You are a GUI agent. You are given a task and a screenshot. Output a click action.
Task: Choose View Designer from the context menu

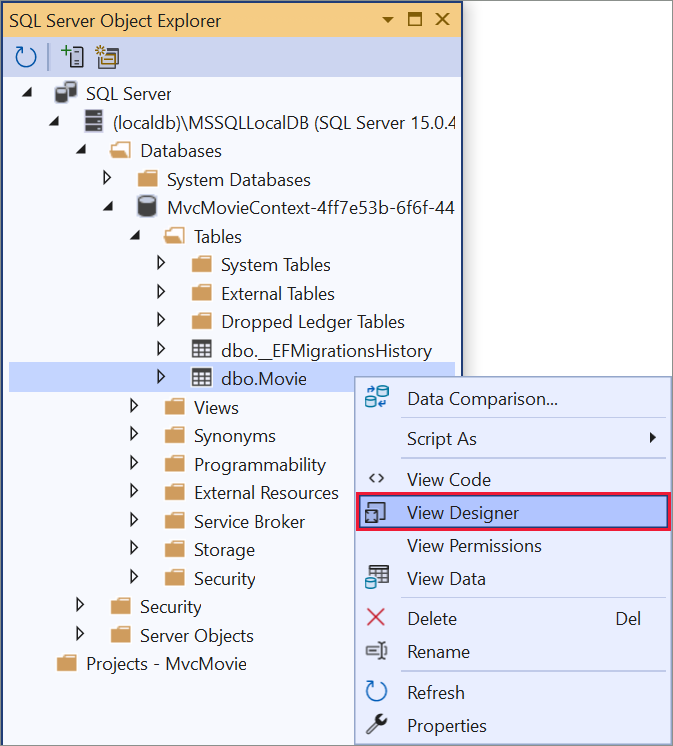point(463,513)
